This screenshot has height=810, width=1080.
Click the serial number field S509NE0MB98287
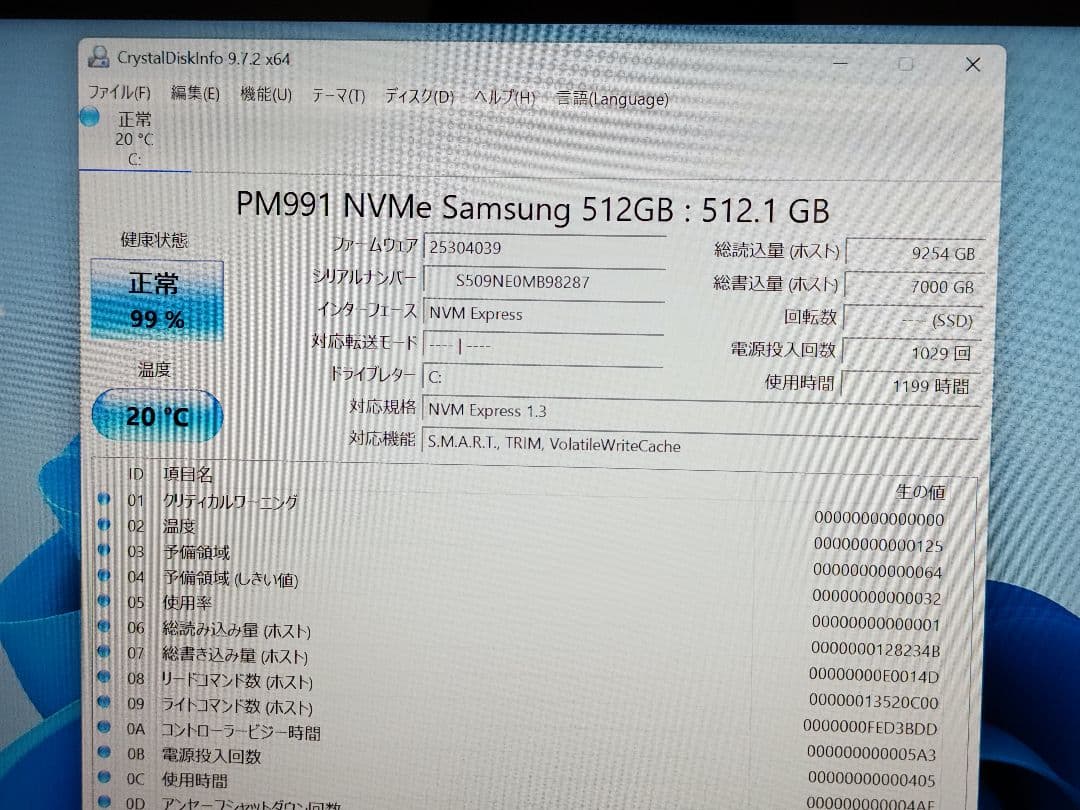(x=545, y=281)
